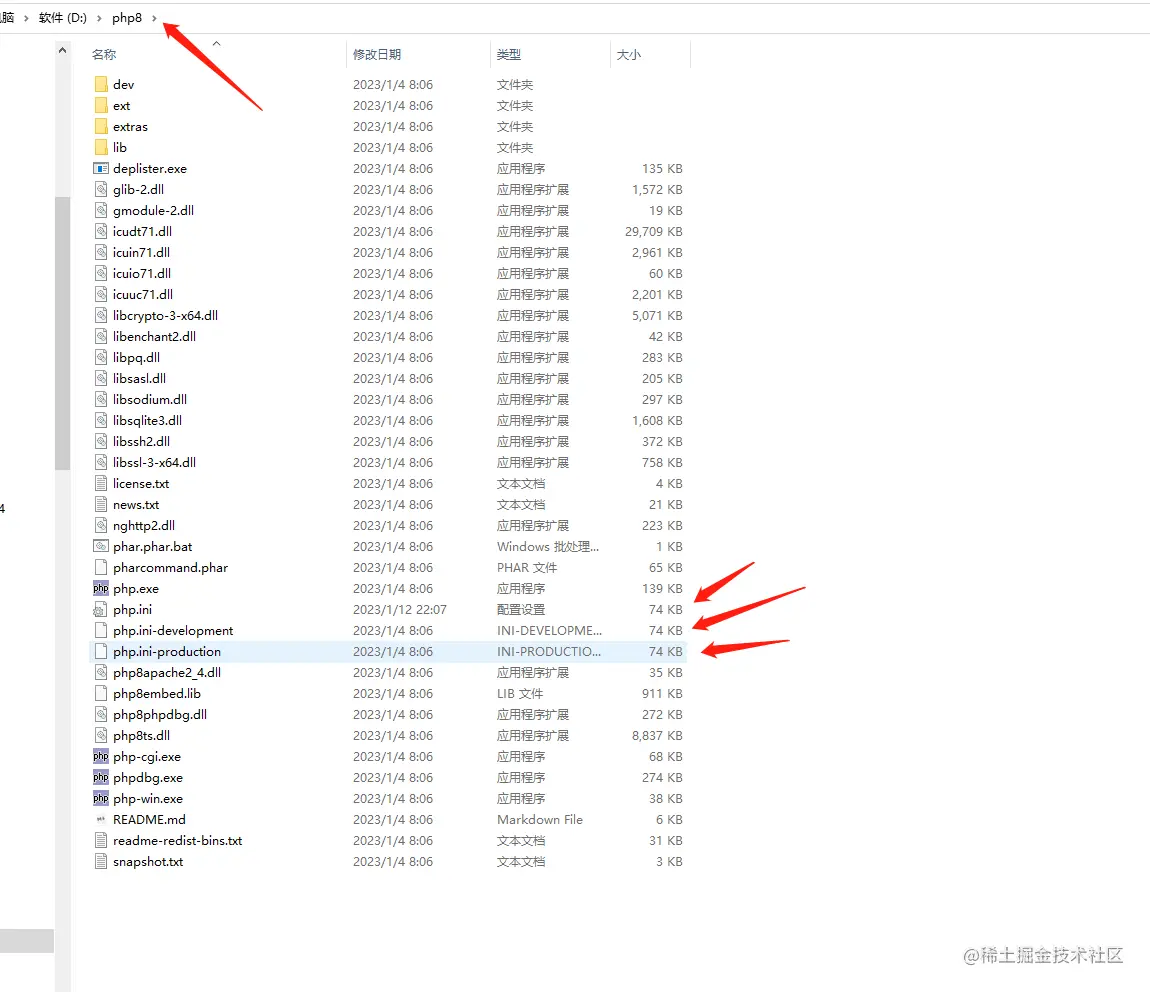Click the news.txt document icon

coord(101,504)
